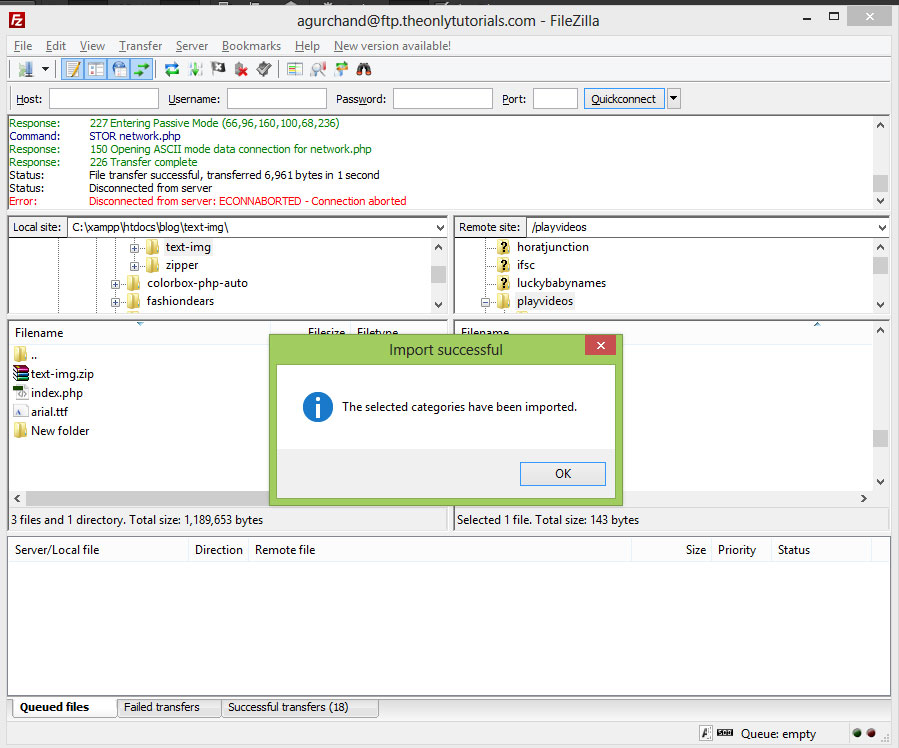This screenshot has width=899, height=748.
Task: Select the horatjunction remote folder
Action: pyautogui.click(x=553, y=247)
